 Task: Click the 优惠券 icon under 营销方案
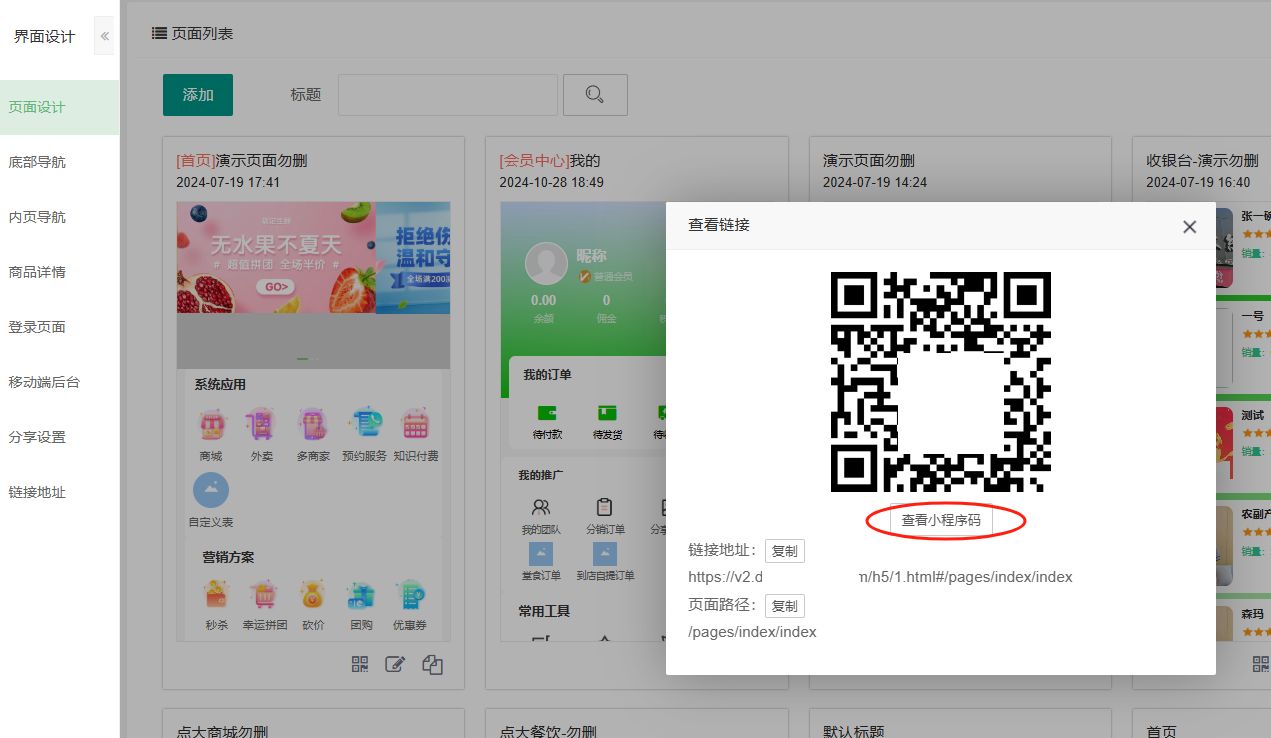(410, 596)
